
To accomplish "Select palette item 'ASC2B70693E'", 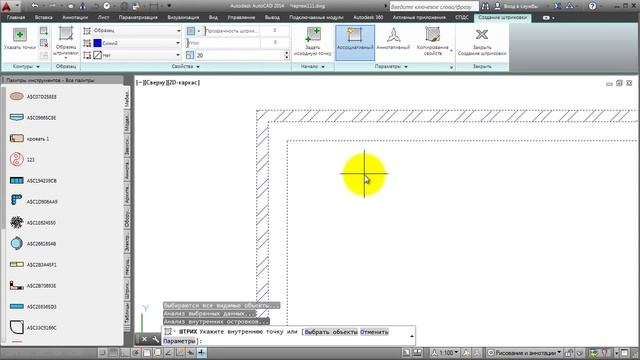I will [x=33, y=286].
